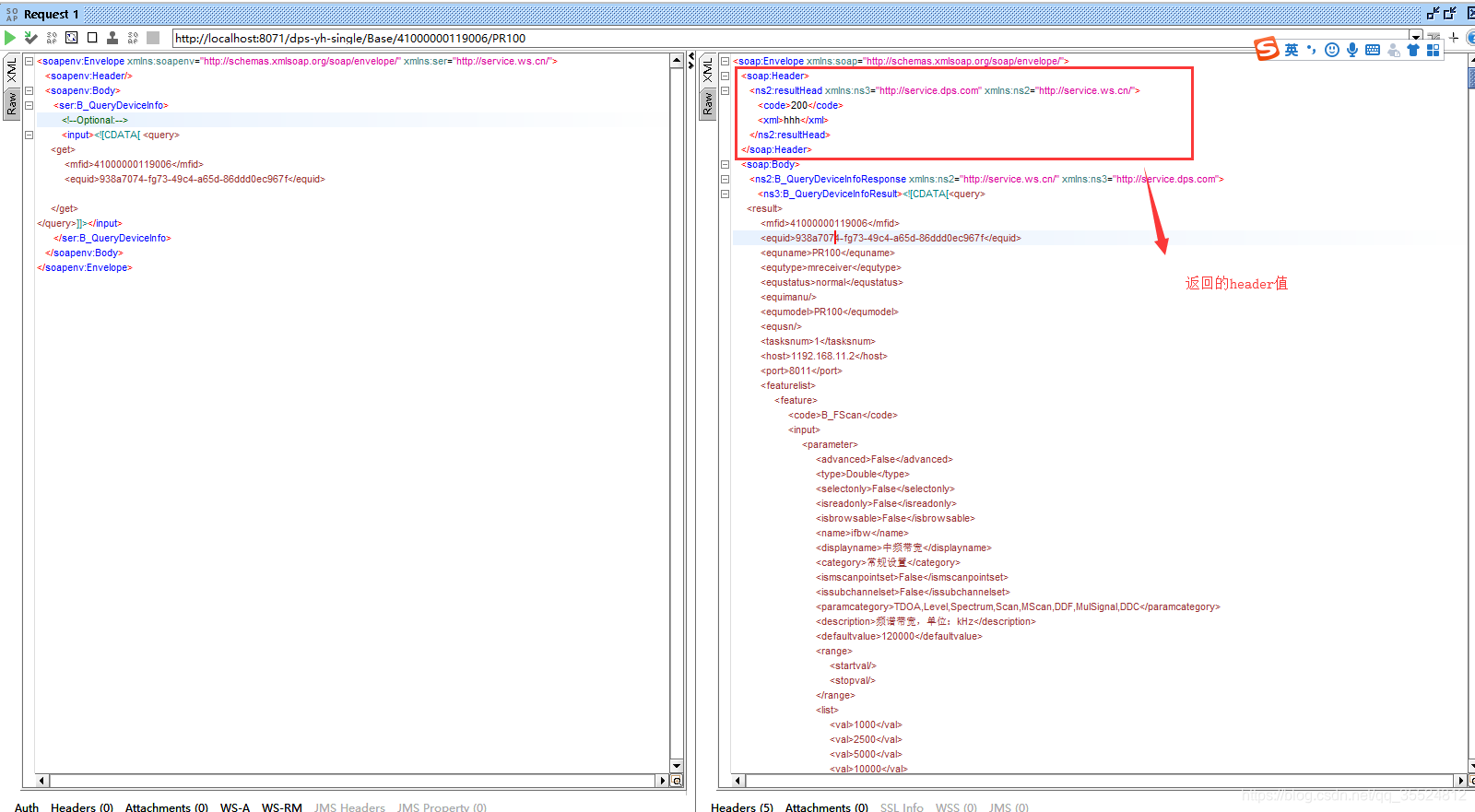The height and width of the screenshot is (812, 1475).
Task: Click the splitter collapse arrows between editors
Action: pyautogui.click(x=691, y=61)
